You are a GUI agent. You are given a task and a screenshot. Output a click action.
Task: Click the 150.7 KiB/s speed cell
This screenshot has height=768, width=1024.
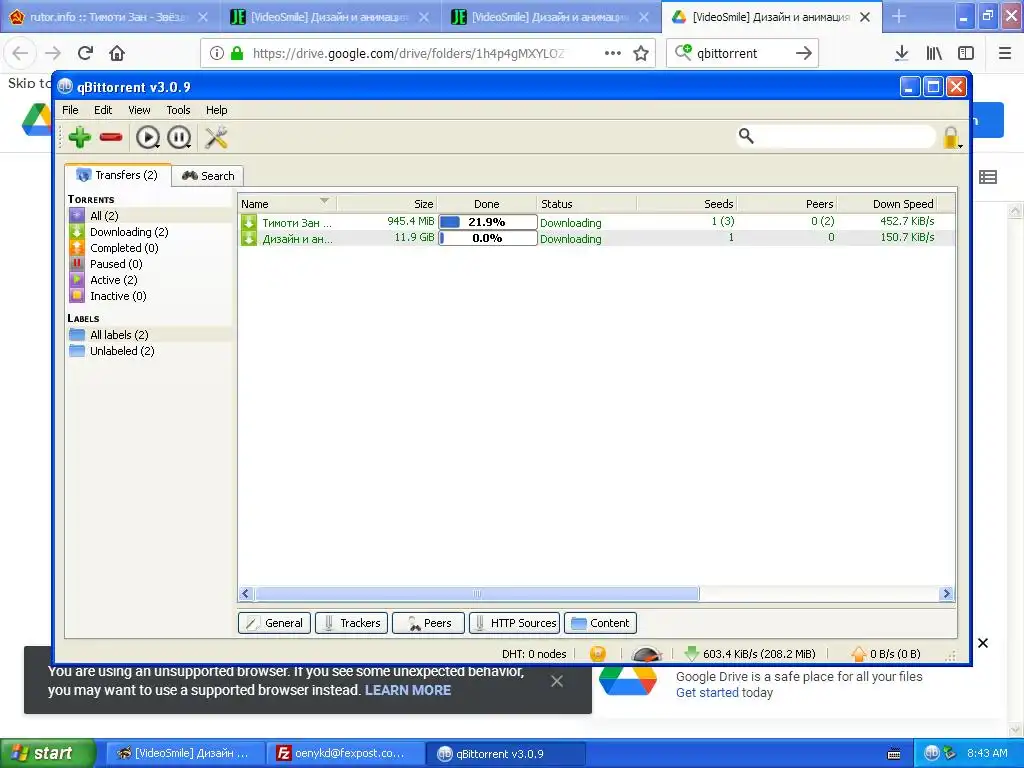(907, 238)
